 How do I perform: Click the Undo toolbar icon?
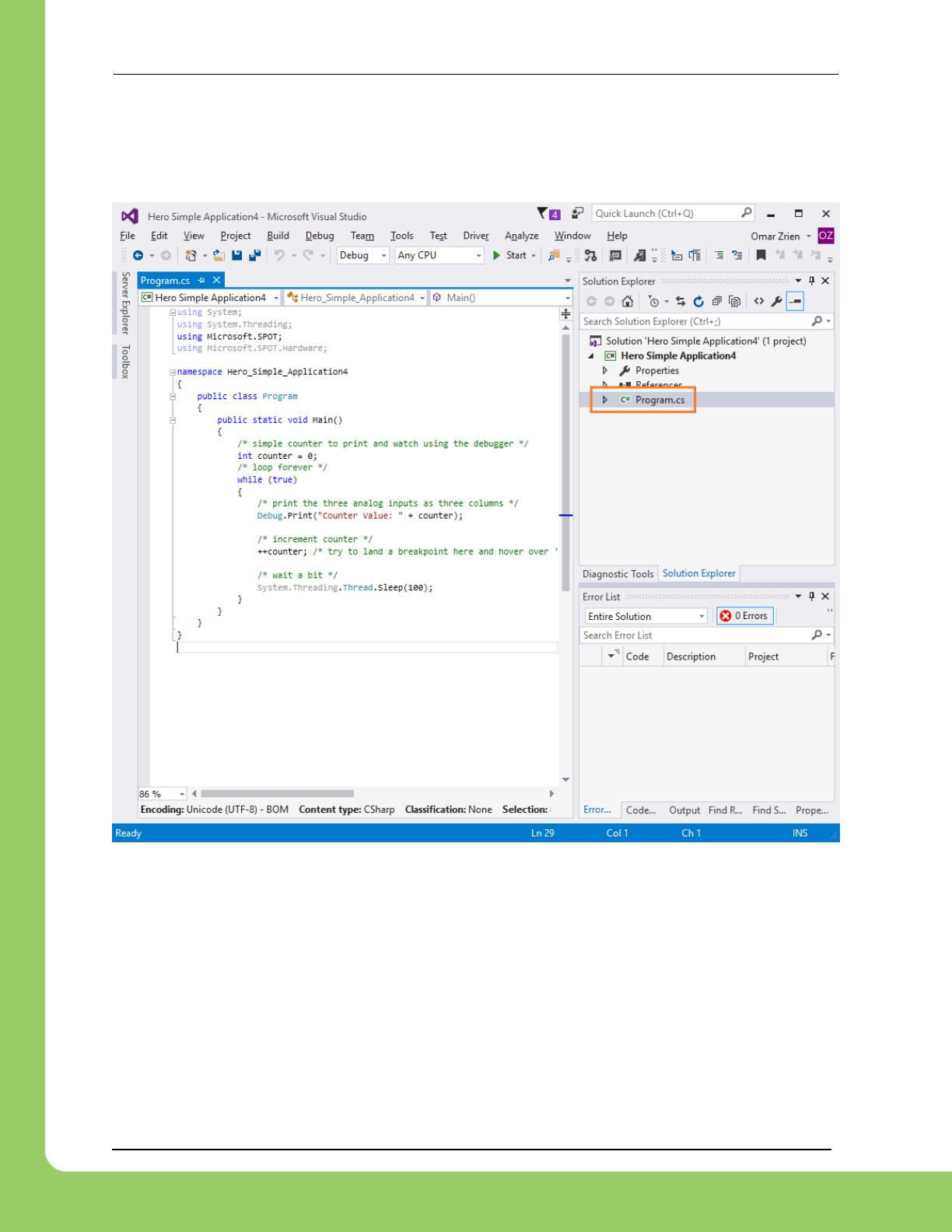(279, 255)
